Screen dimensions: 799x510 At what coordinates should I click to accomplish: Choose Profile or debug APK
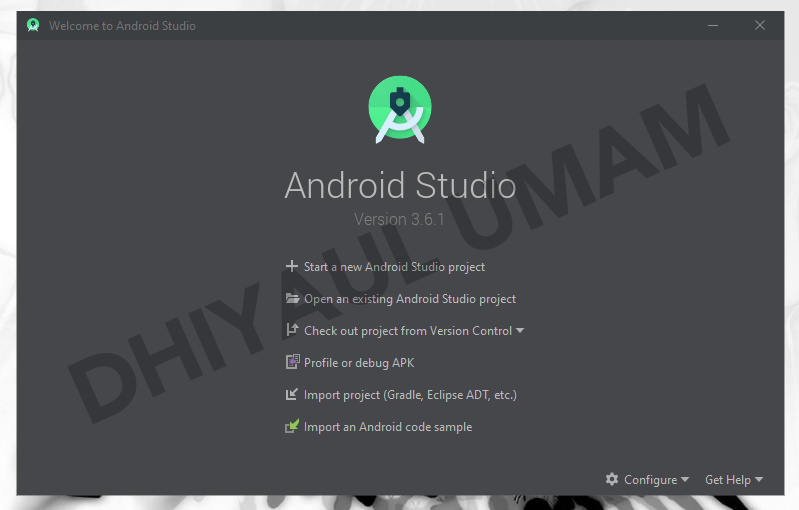(x=359, y=363)
